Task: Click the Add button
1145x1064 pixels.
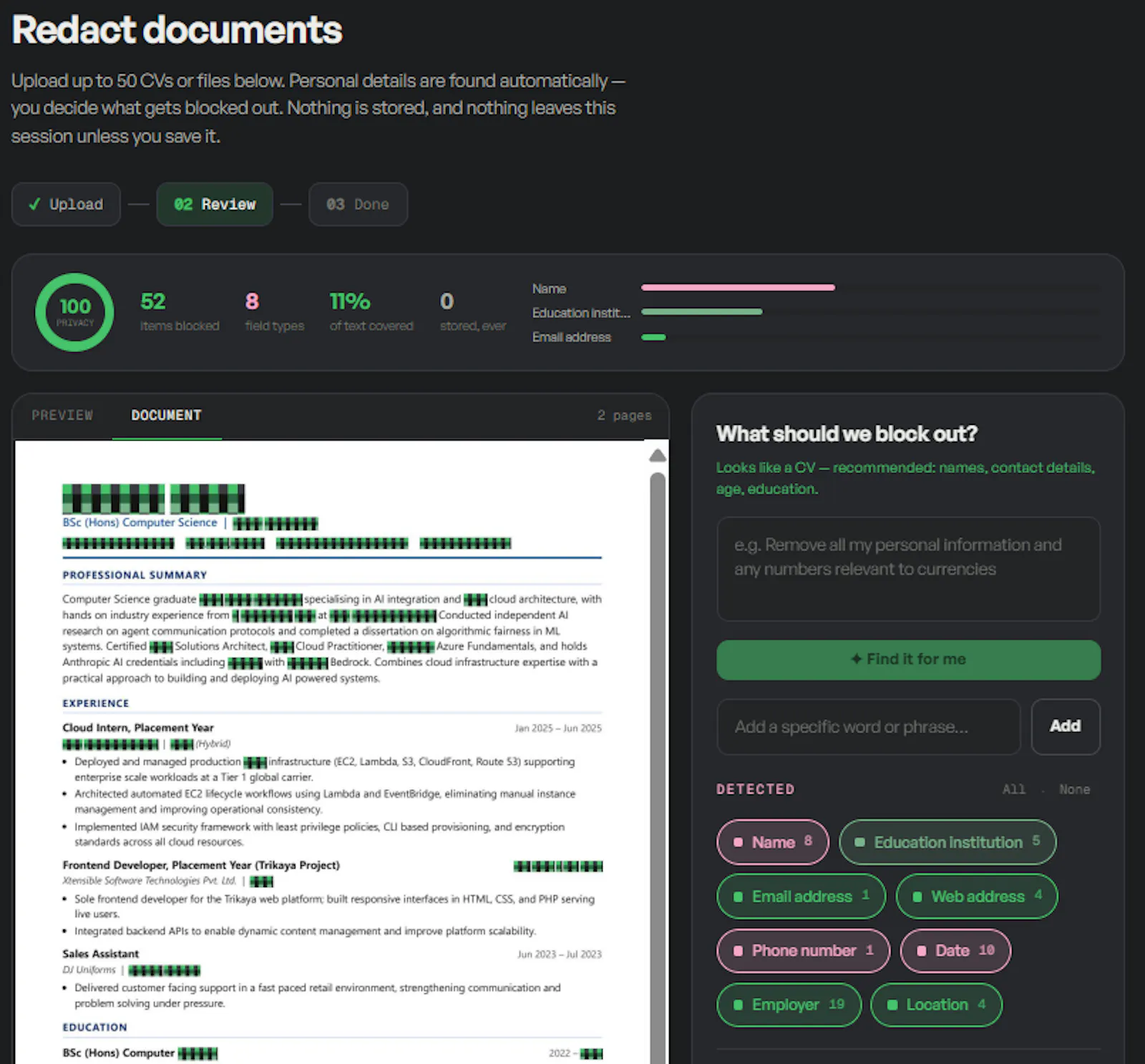Action: (x=1065, y=726)
